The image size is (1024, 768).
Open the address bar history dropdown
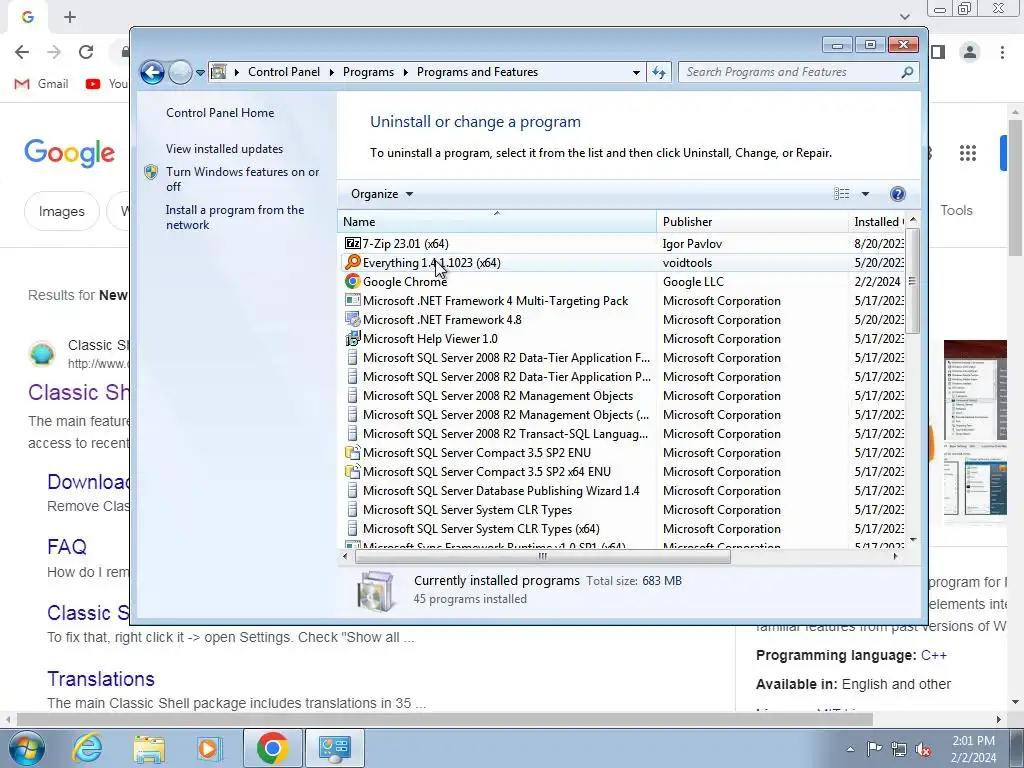[636, 72]
